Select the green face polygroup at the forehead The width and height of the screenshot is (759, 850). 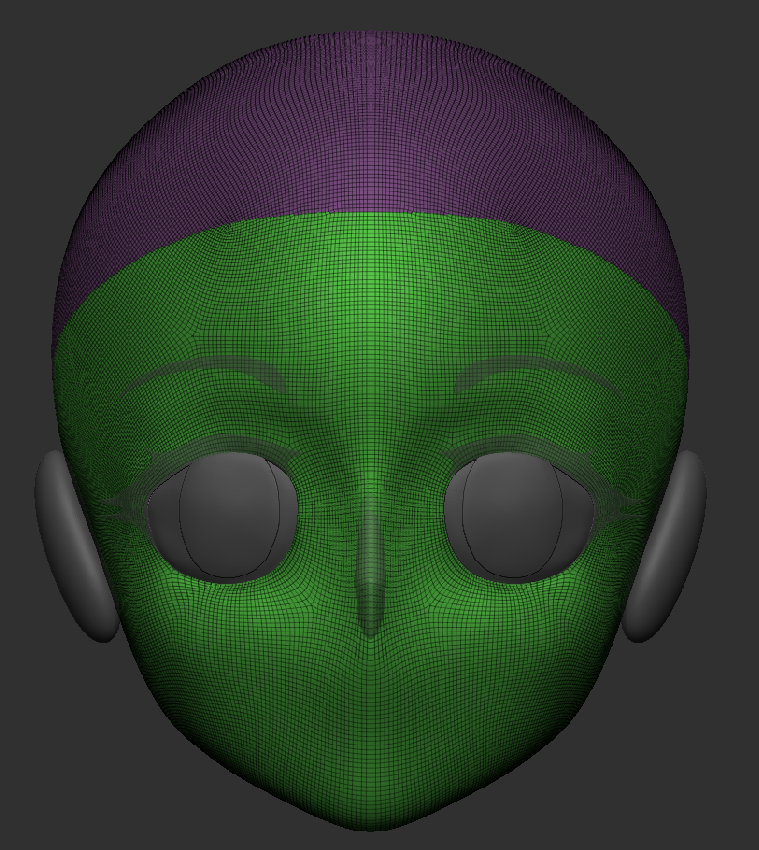pos(370,290)
